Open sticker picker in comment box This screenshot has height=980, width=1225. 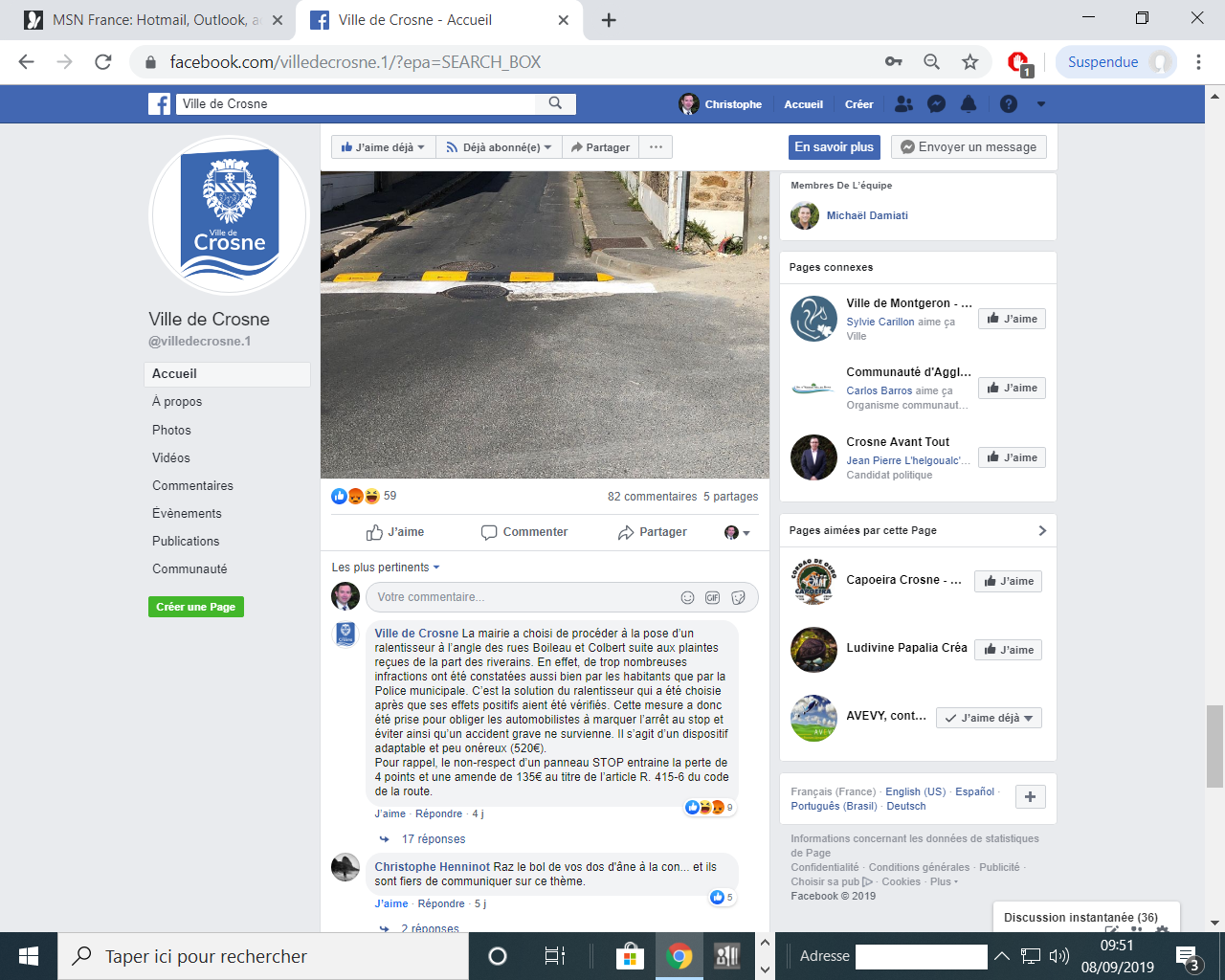click(738, 597)
